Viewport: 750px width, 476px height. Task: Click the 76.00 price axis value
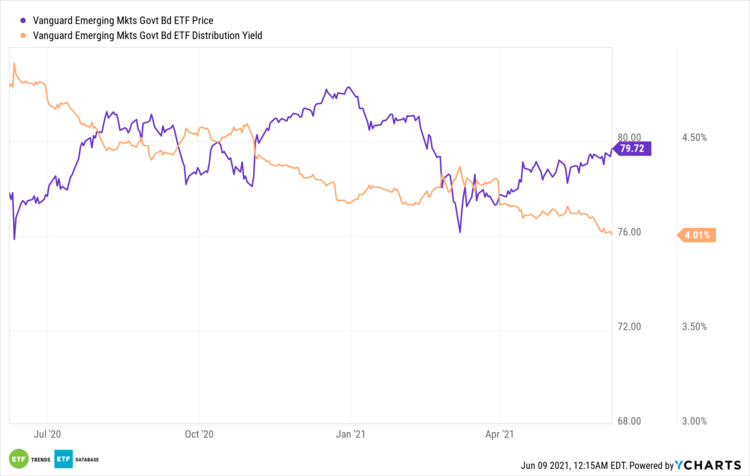629,232
